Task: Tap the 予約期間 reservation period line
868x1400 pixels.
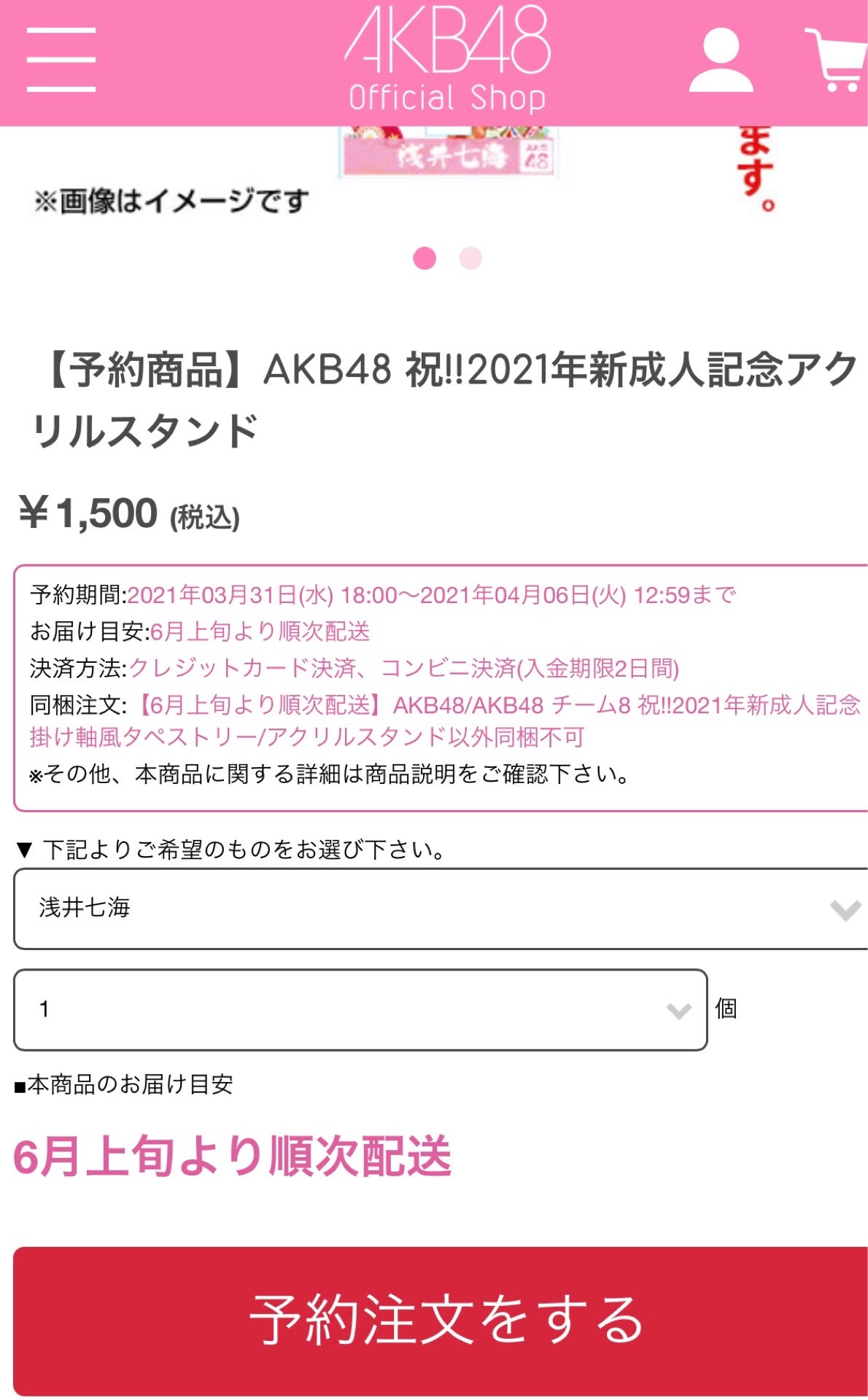Action: coord(384,595)
